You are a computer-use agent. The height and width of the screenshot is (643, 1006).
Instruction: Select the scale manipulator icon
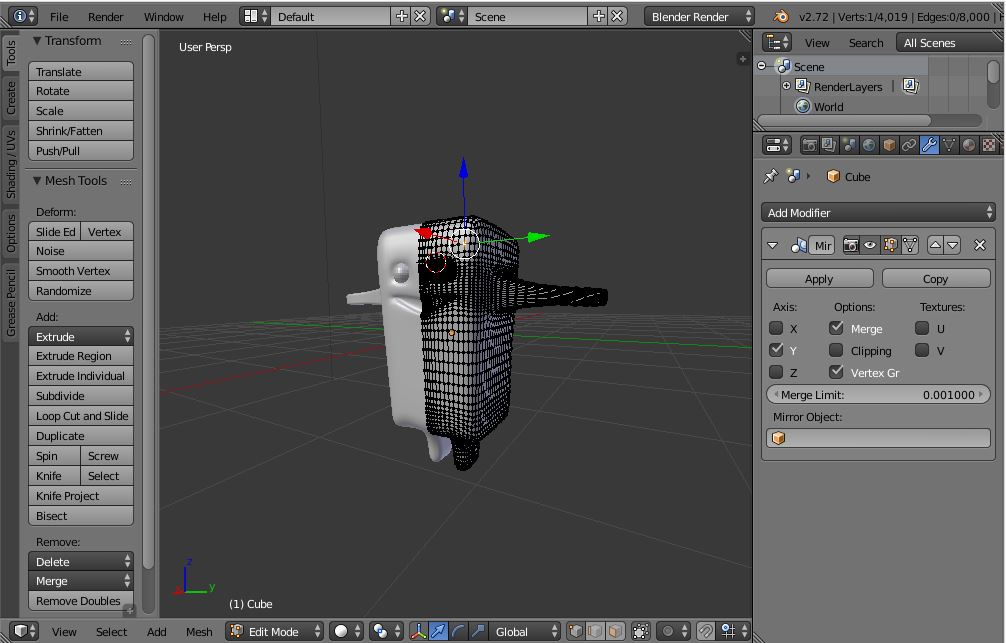(x=478, y=631)
